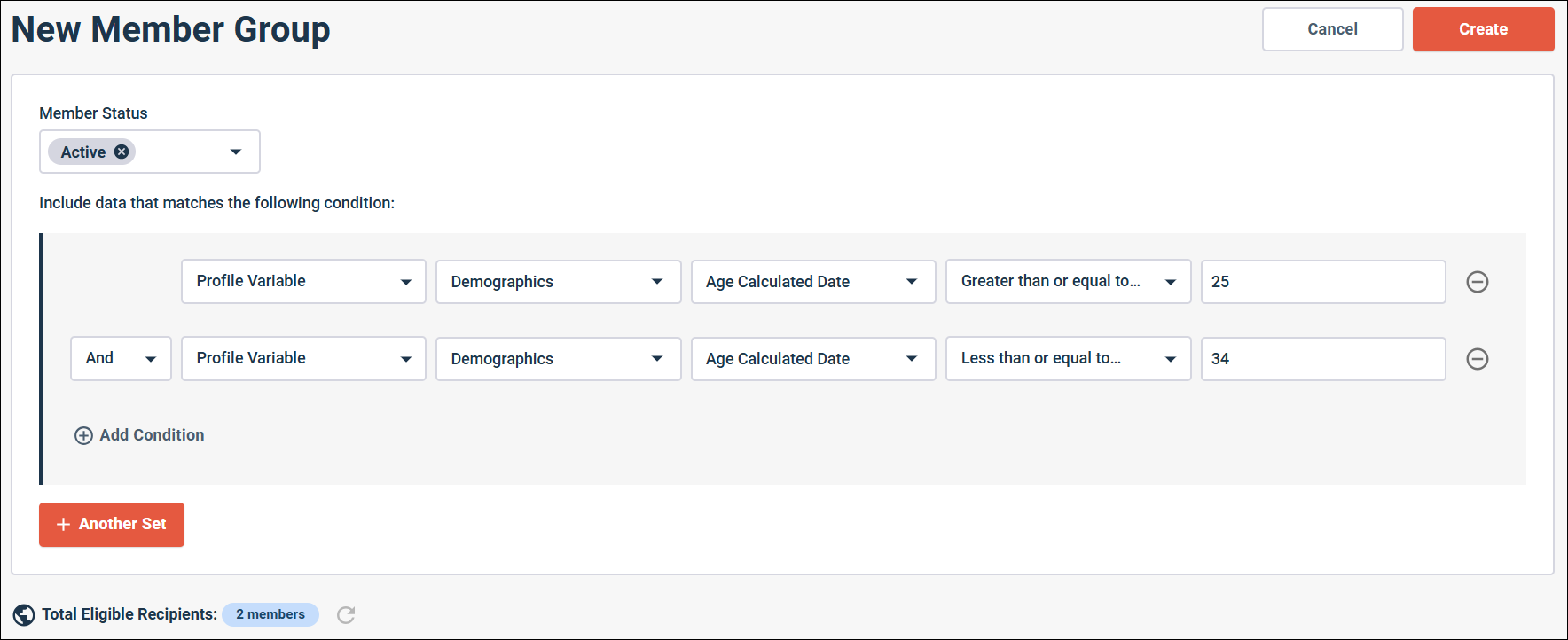The width and height of the screenshot is (1568, 640).
Task: Click the globe icon beside Total Eligible Recipients
Action: (24, 615)
